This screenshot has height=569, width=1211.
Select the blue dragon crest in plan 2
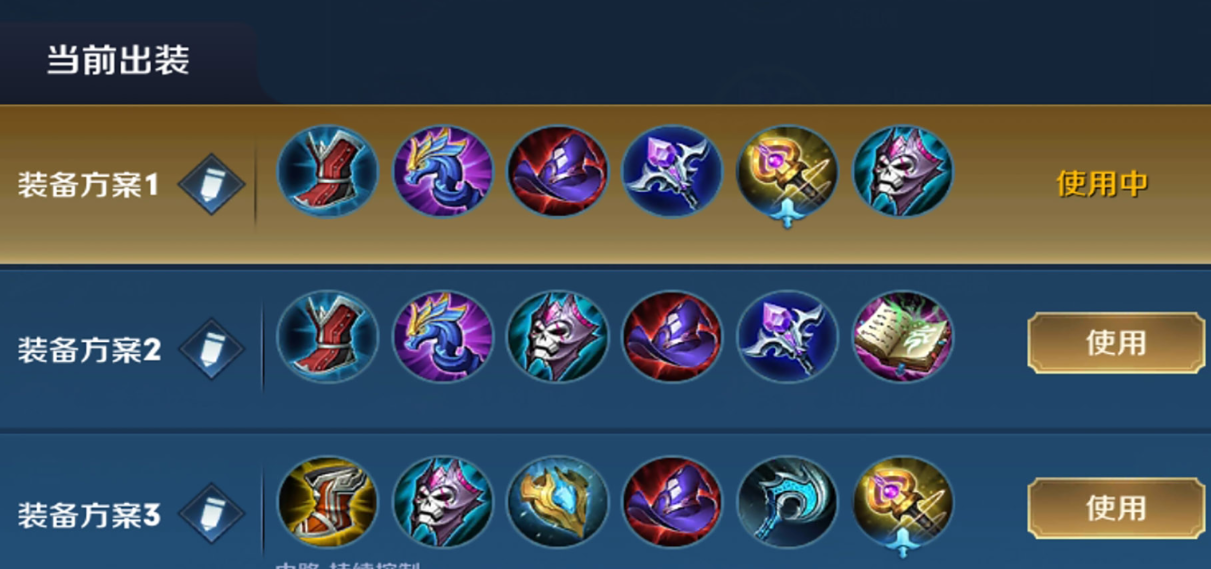pyautogui.click(x=442, y=337)
